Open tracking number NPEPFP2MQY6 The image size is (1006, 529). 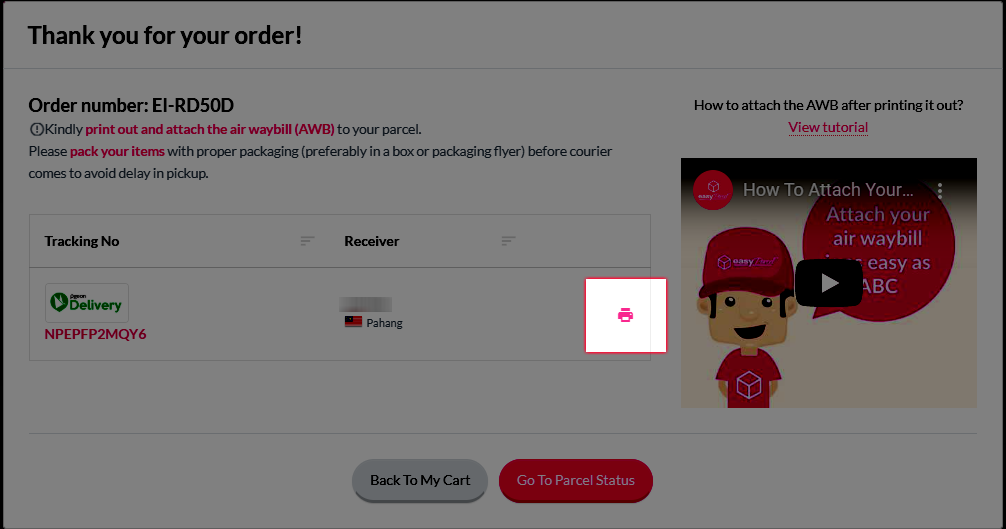[95, 334]
